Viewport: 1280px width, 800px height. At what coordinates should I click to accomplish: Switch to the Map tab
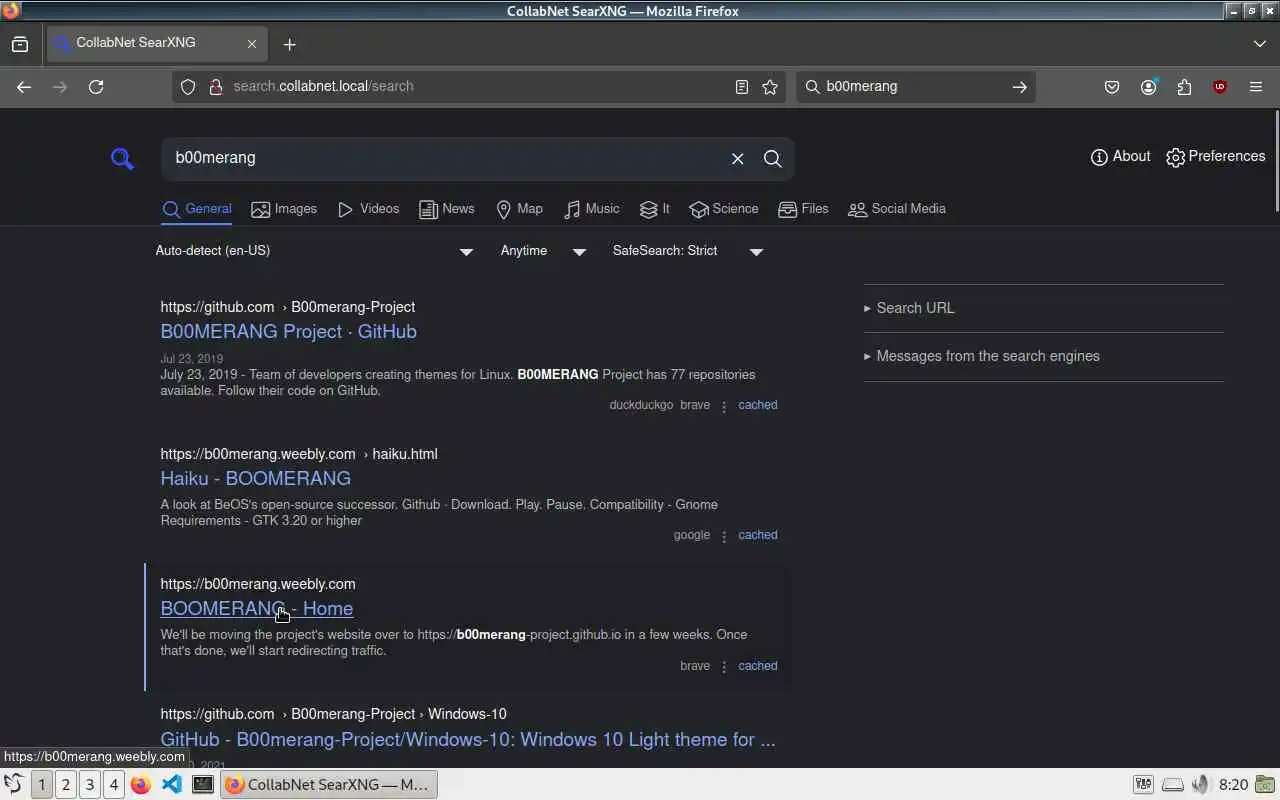[519, 209]
